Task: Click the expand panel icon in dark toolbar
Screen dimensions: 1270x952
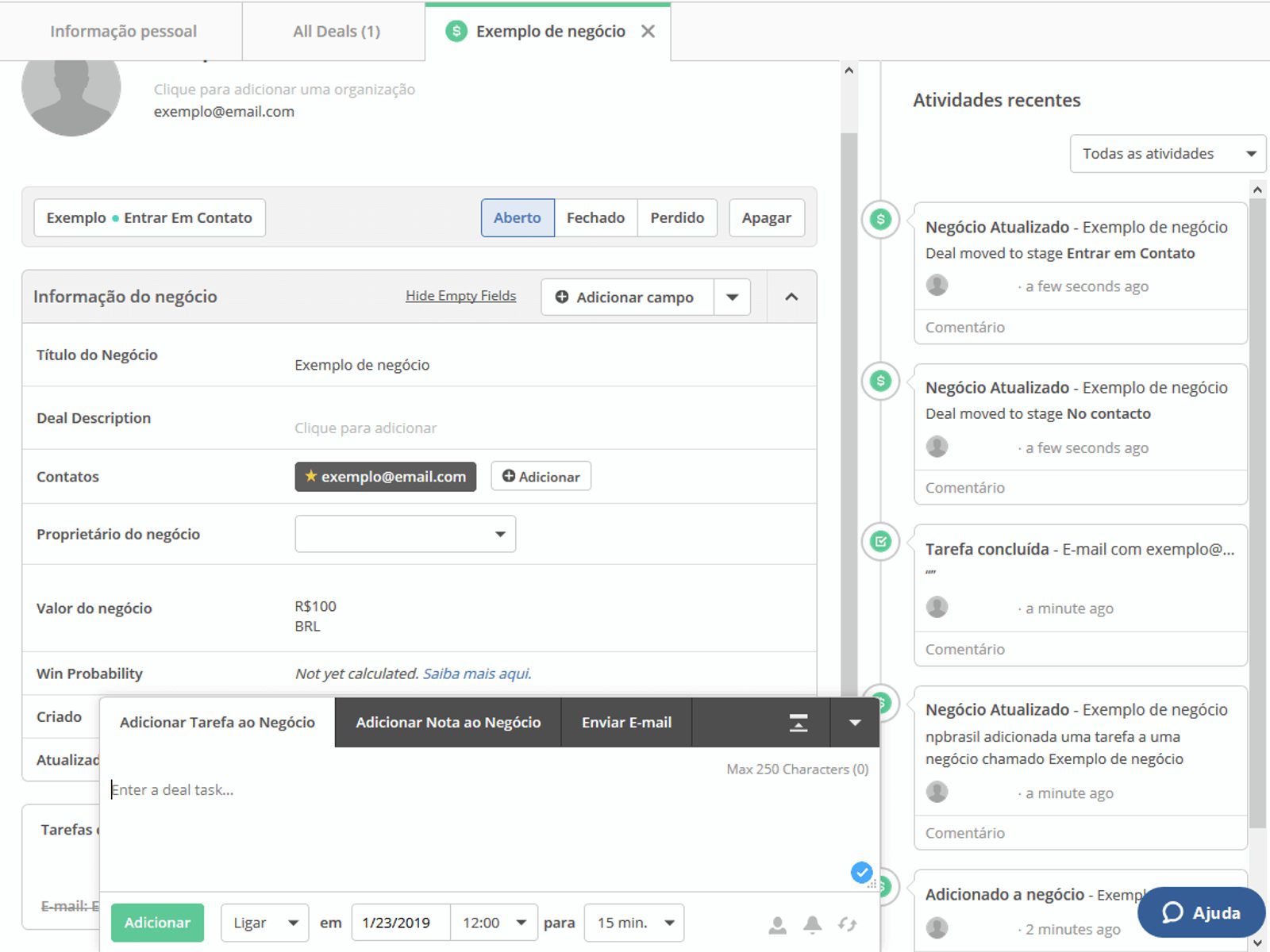Action: coord(798,723)
